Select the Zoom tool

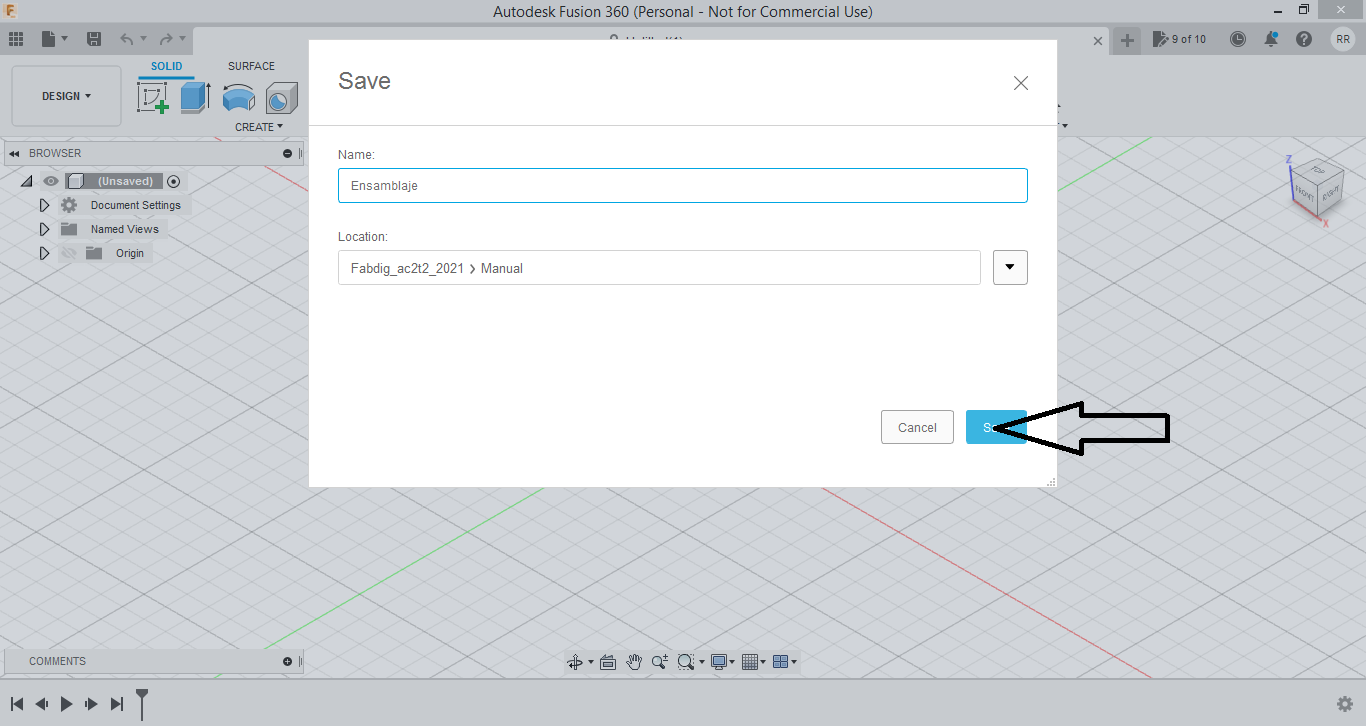point(660,662)
